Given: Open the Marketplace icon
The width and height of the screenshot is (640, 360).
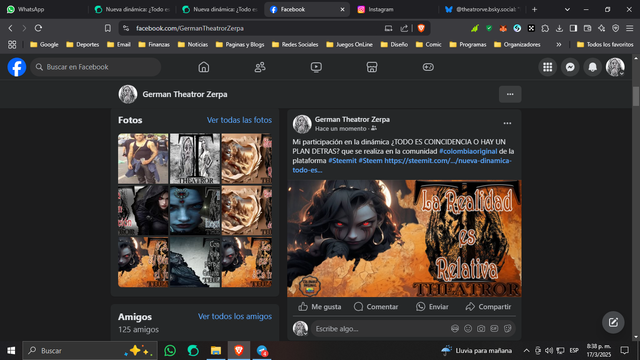Looking at the screenshot, I should (x=372, y=67).
